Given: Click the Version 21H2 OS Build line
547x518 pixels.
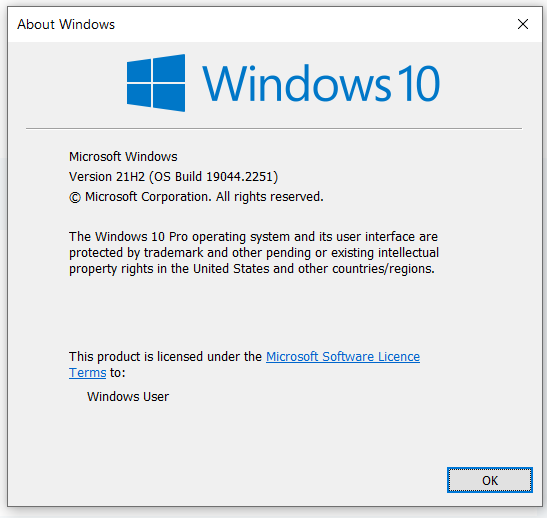Looking at the screenshot, I should [173, 177].
